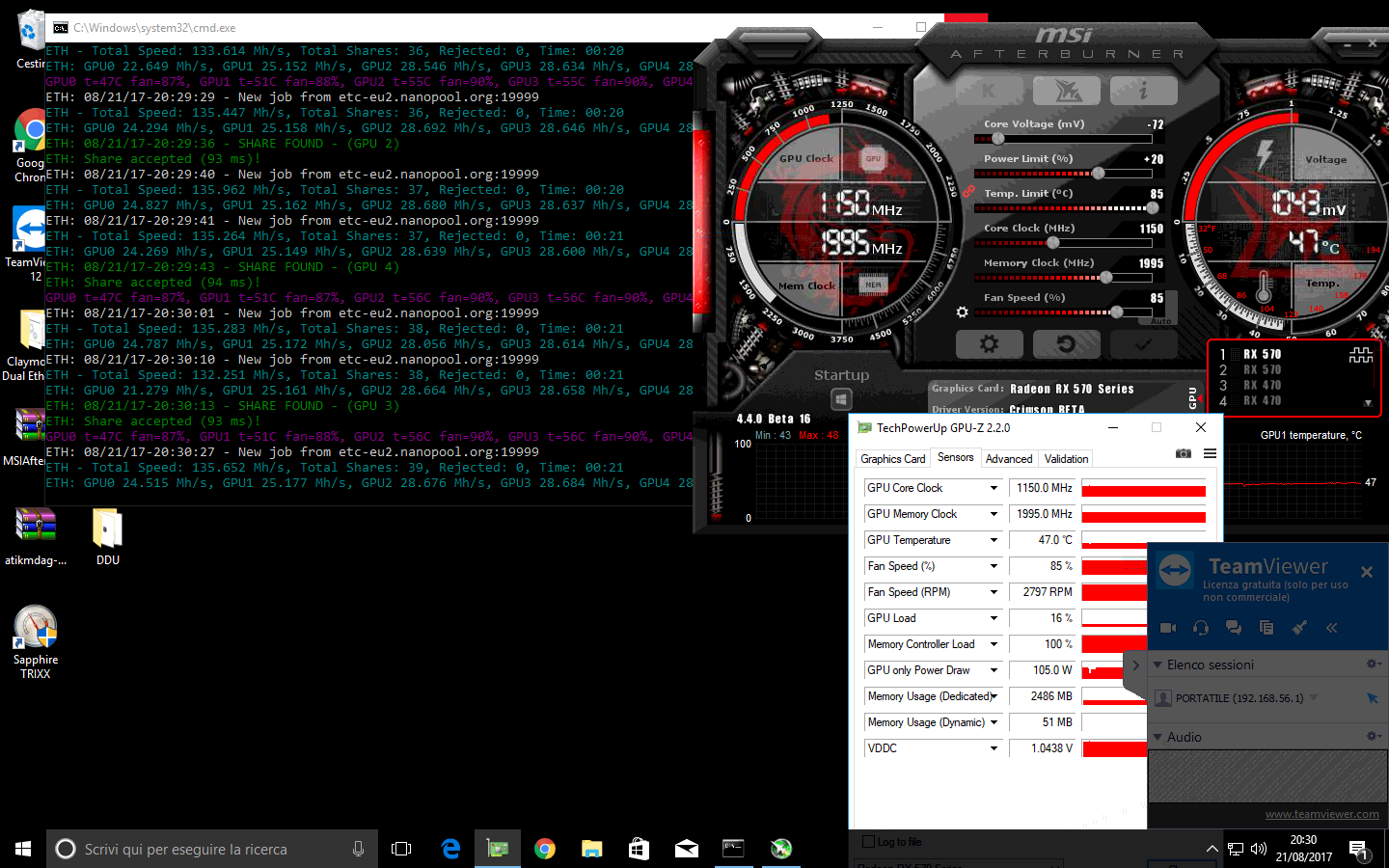Open Windows Start menu
Screen dimensions: 1389x868
(23, 849)
